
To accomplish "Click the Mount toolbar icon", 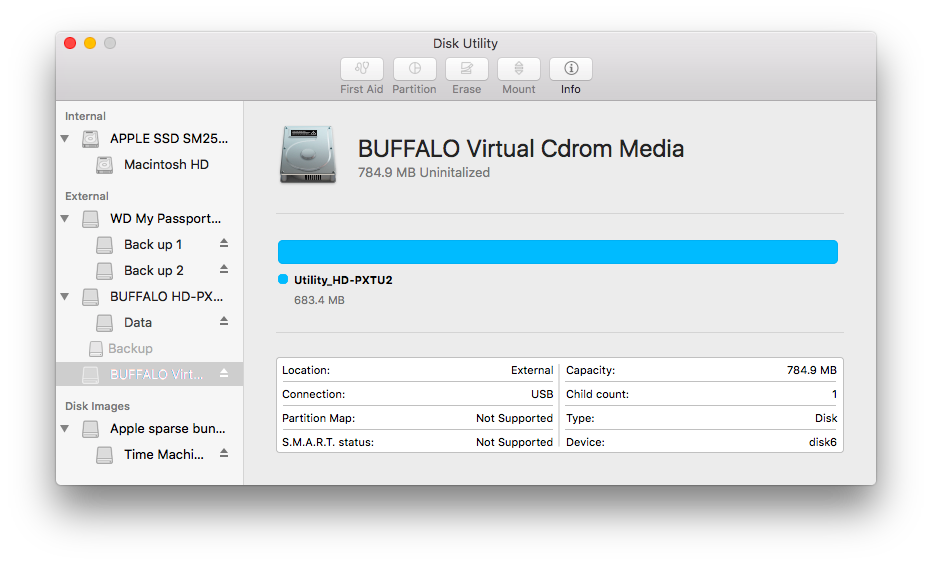I will pos(518,69).
